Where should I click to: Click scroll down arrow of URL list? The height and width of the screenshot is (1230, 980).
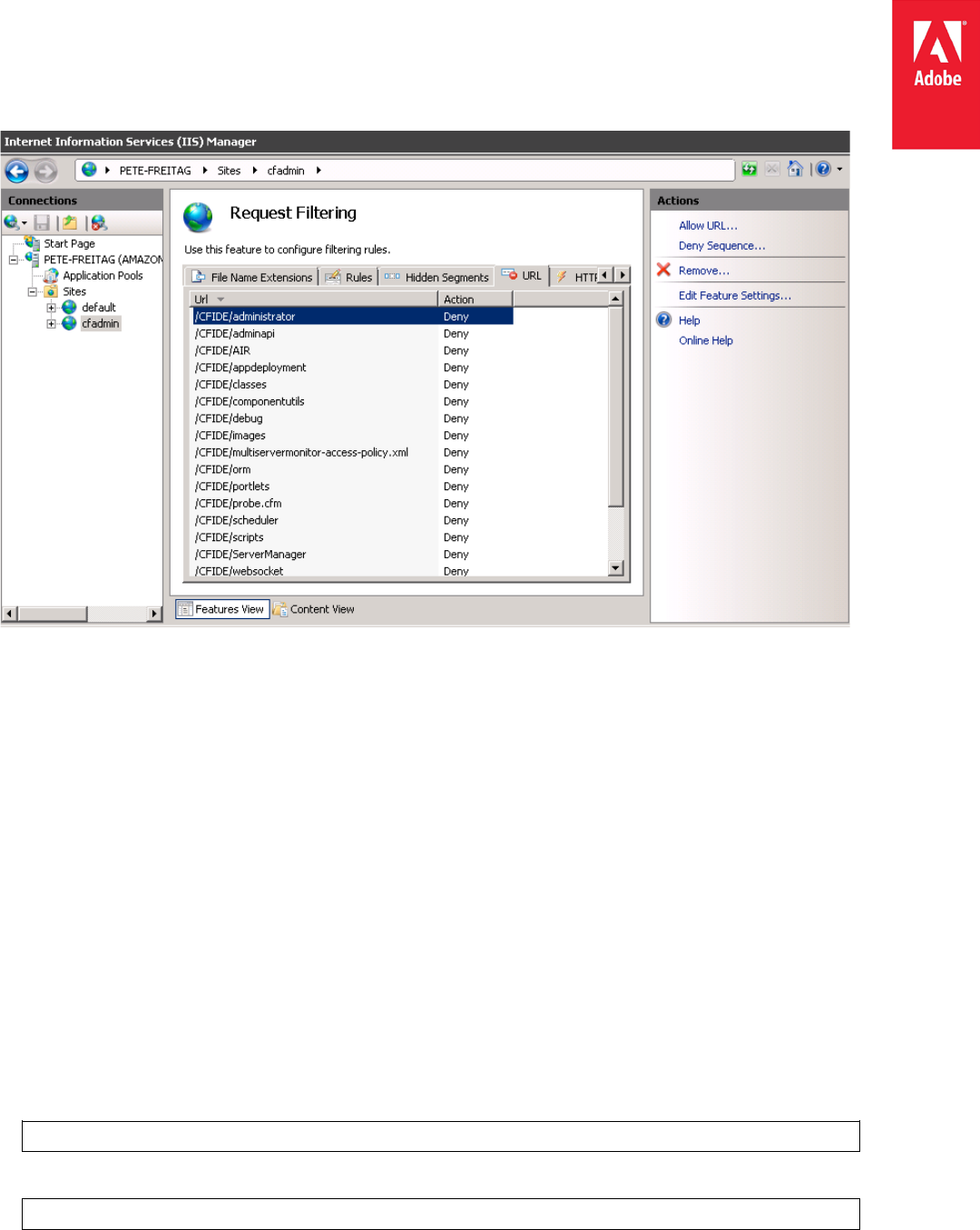click(616, 568)
